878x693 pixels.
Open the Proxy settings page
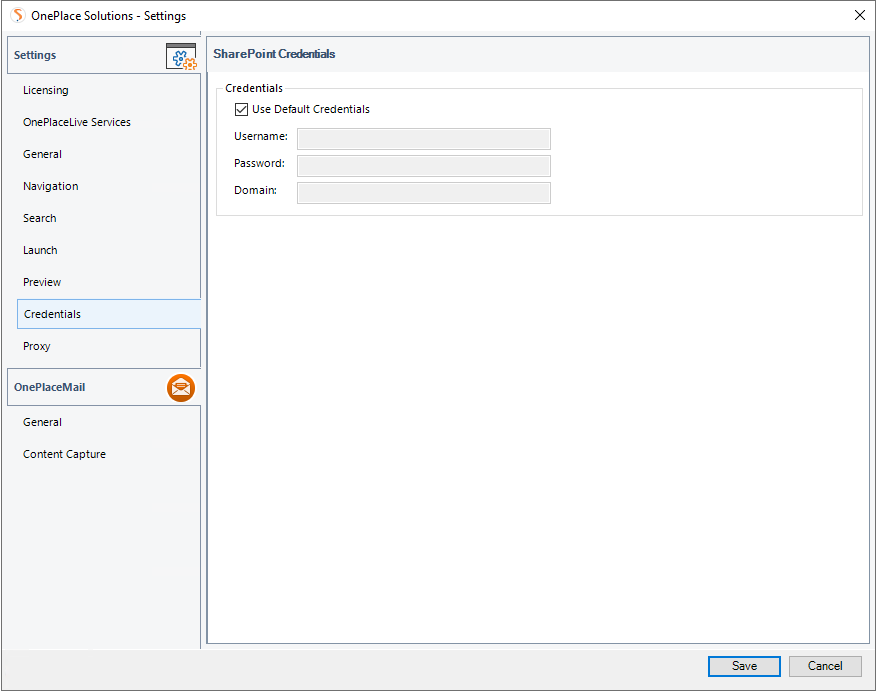tap(37, 346)
